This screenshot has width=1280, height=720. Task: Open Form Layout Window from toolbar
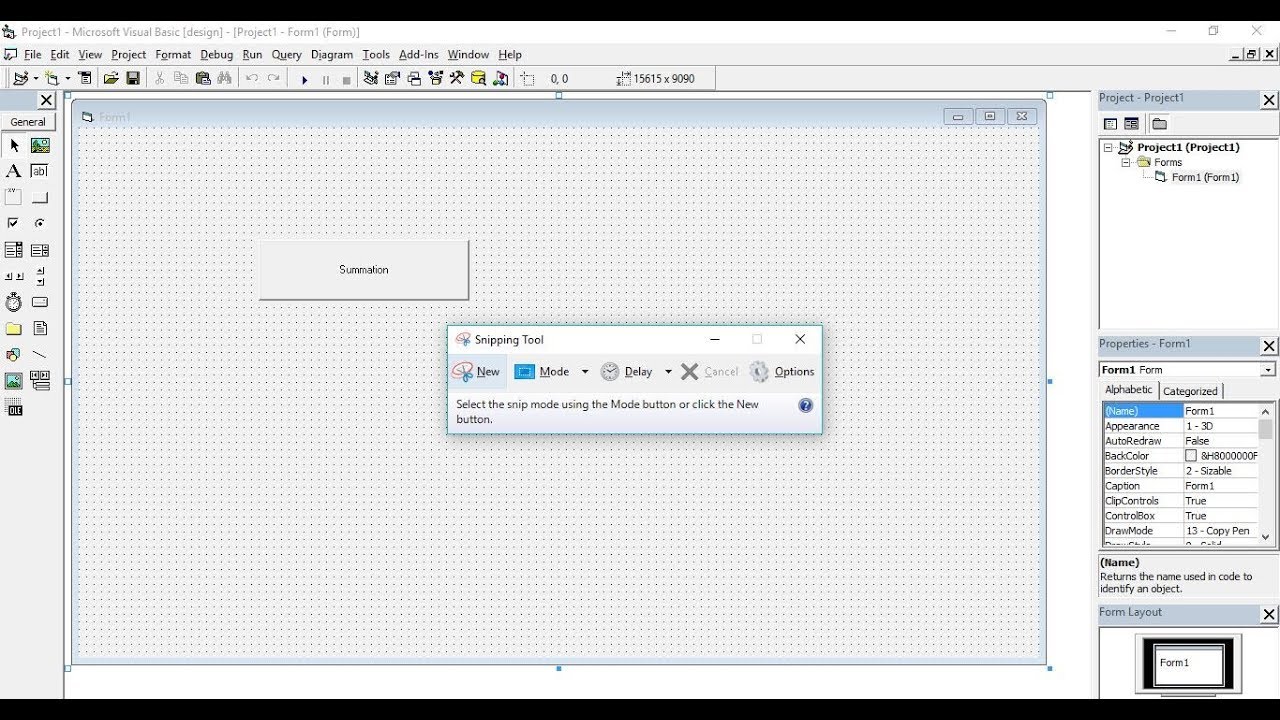(414, 78)
